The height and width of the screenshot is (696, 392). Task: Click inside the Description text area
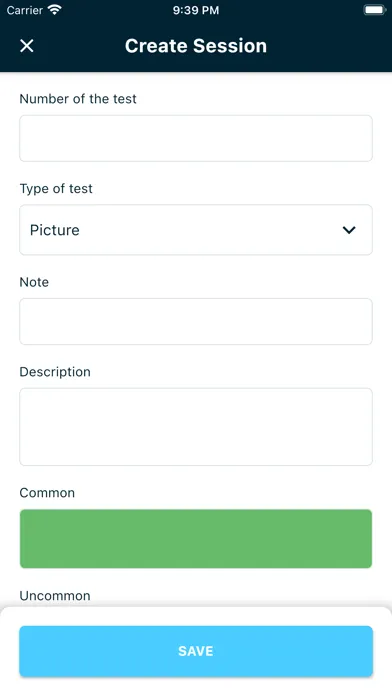click(196, 427)
